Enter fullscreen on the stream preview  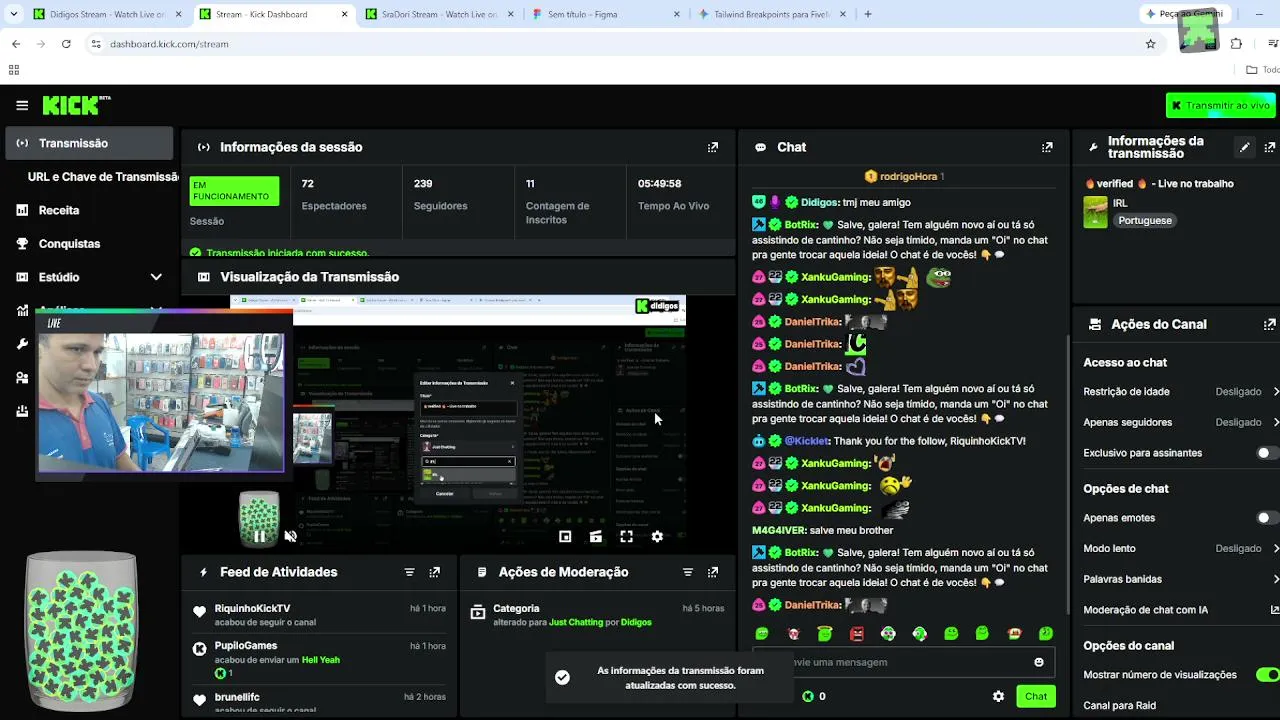click(x=626, y=537)
